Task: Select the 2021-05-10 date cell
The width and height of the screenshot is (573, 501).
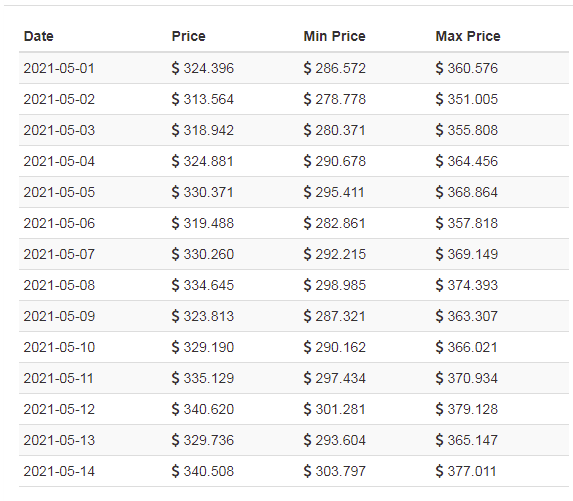Action: click(x=59, y=347)
